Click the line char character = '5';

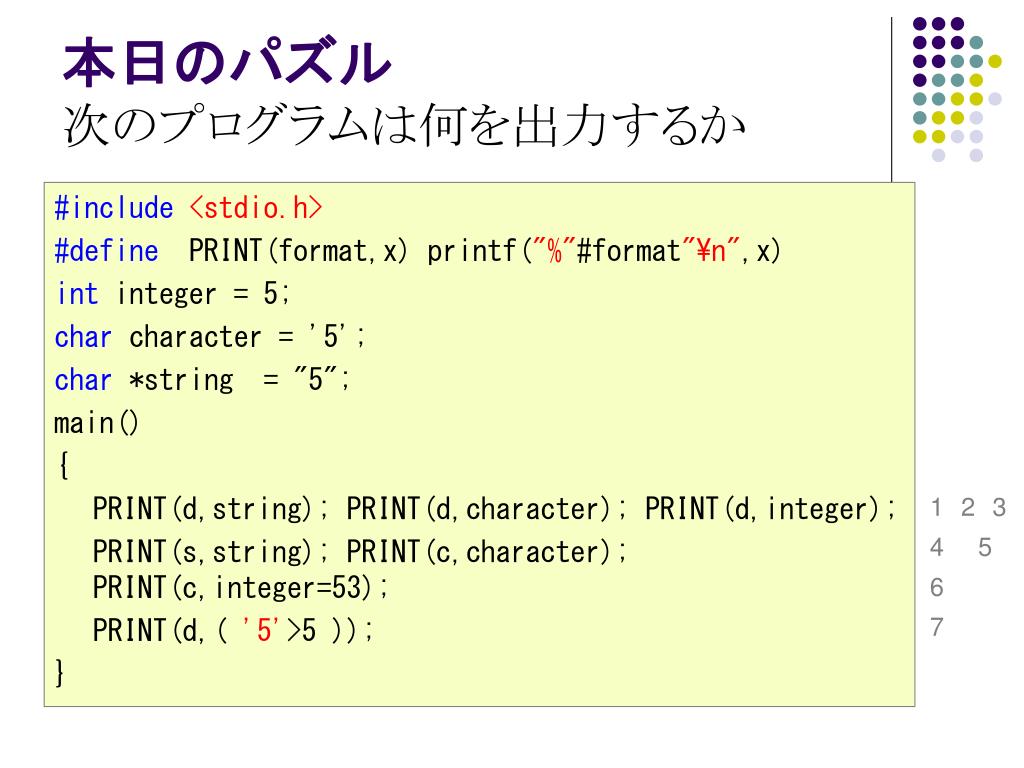coord(210,336)
